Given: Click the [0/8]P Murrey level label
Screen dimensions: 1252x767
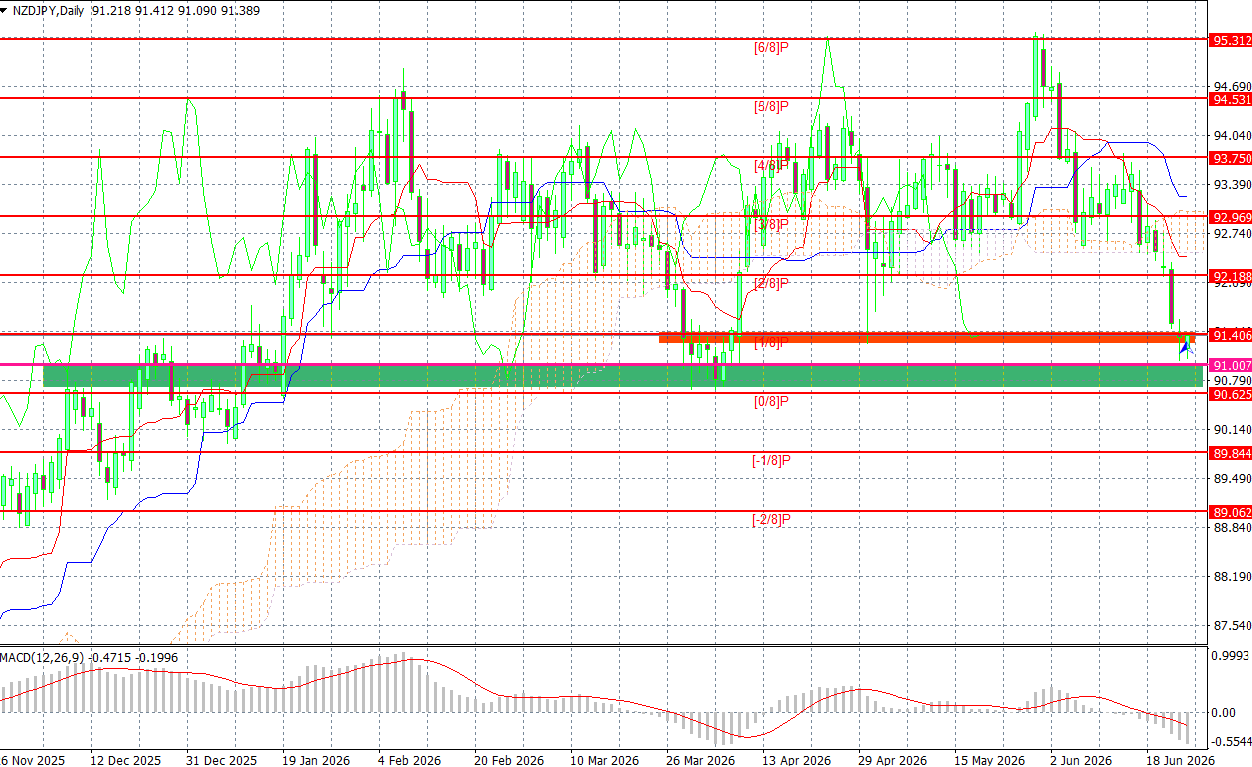Looking at the screenshot, I should [771, 401].
